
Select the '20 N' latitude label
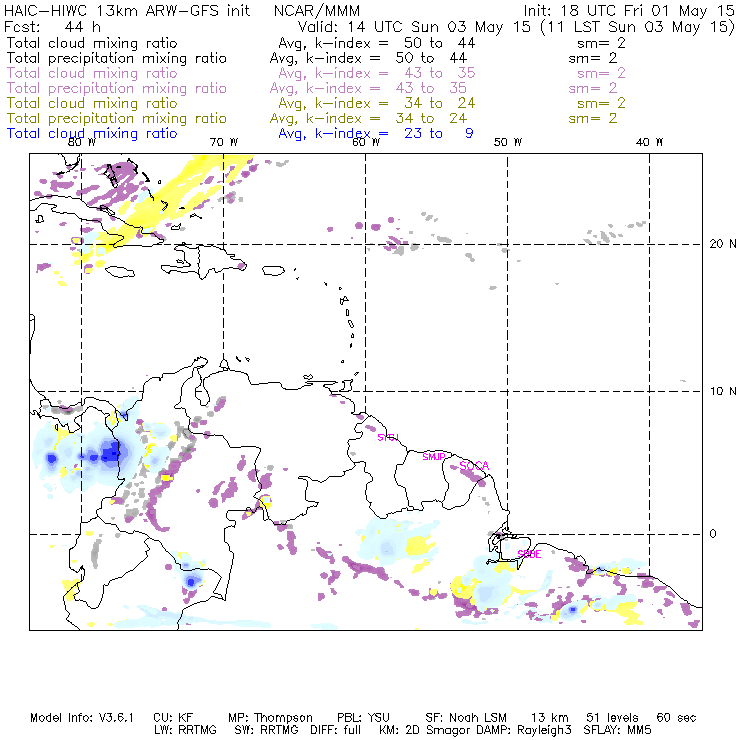[x=723, y=244]
